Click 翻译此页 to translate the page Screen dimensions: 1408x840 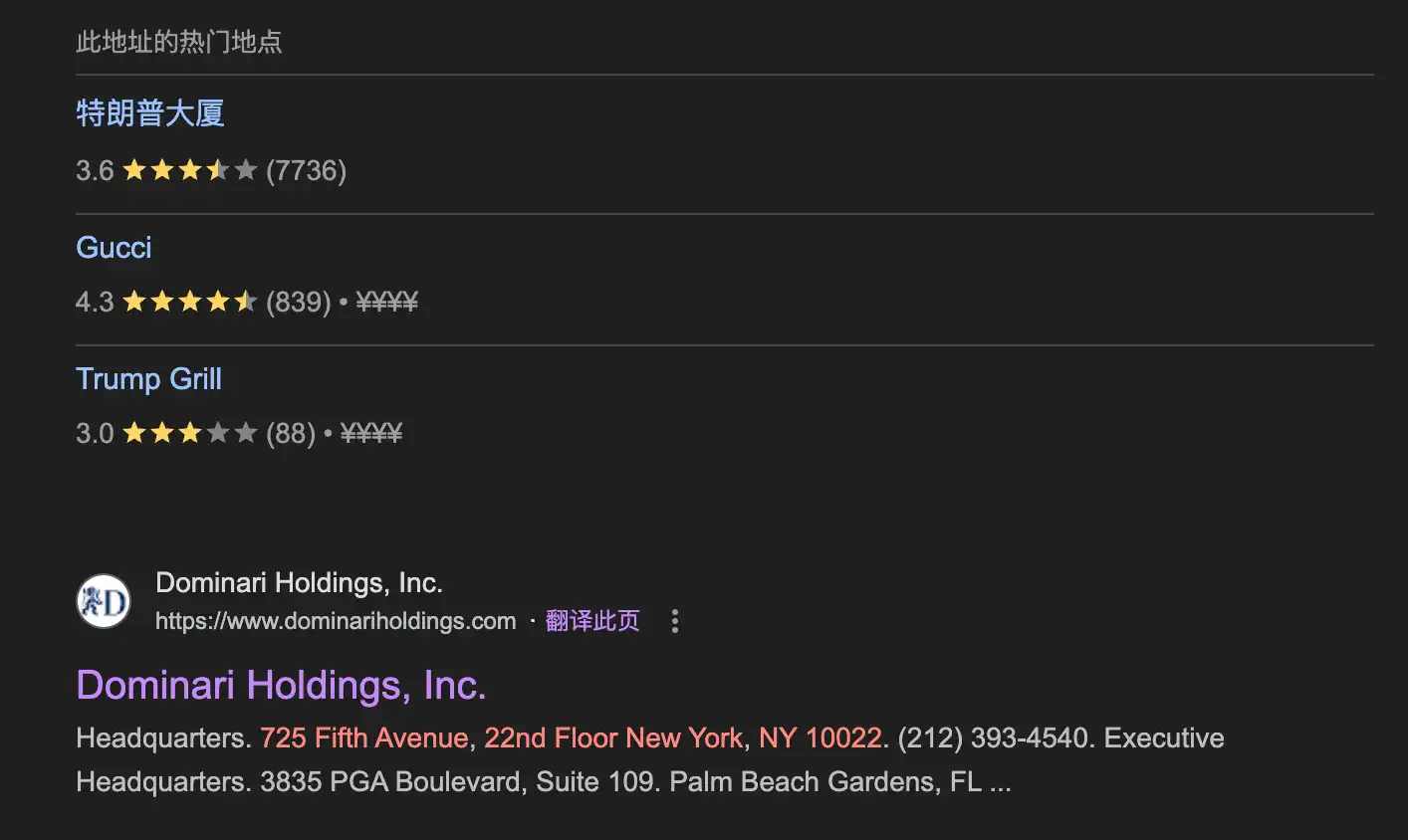pos(592,621)
